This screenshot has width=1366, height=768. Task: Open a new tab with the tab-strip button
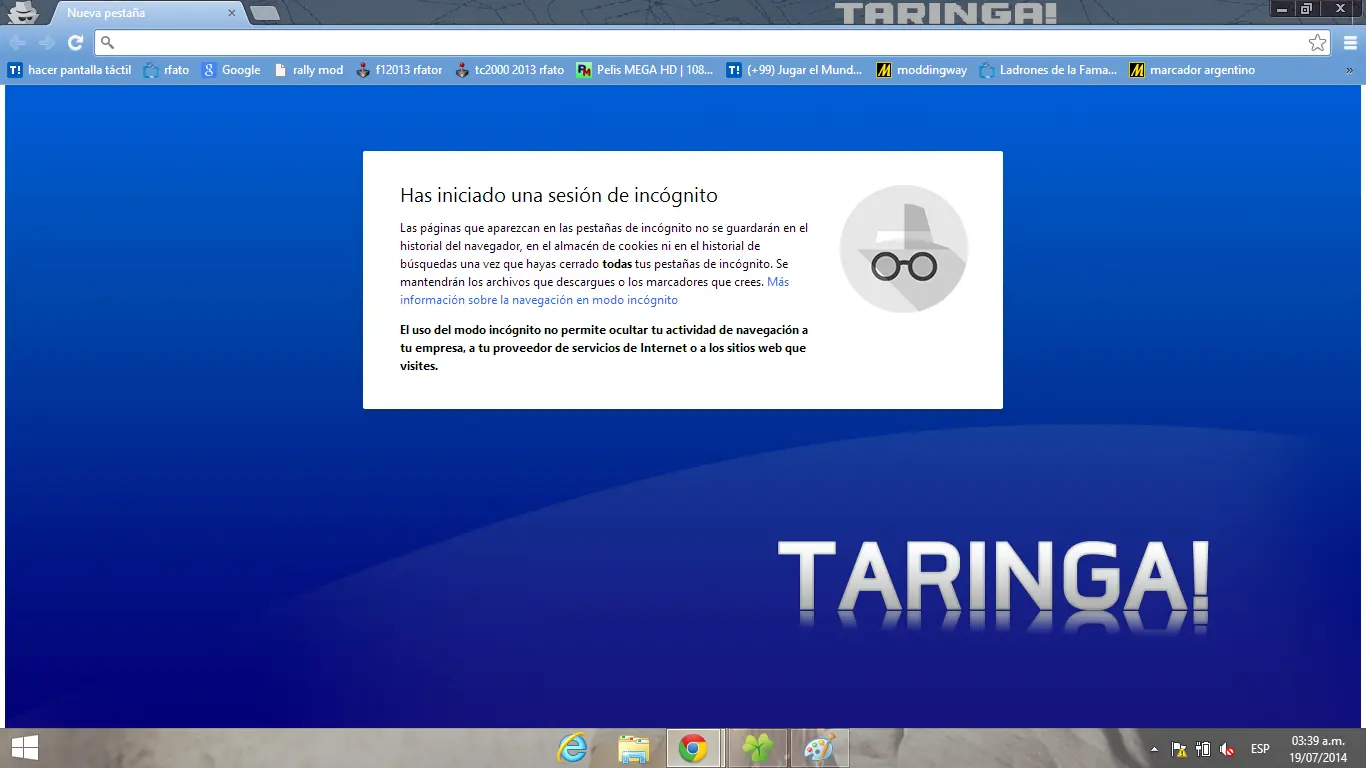(264, 13)
